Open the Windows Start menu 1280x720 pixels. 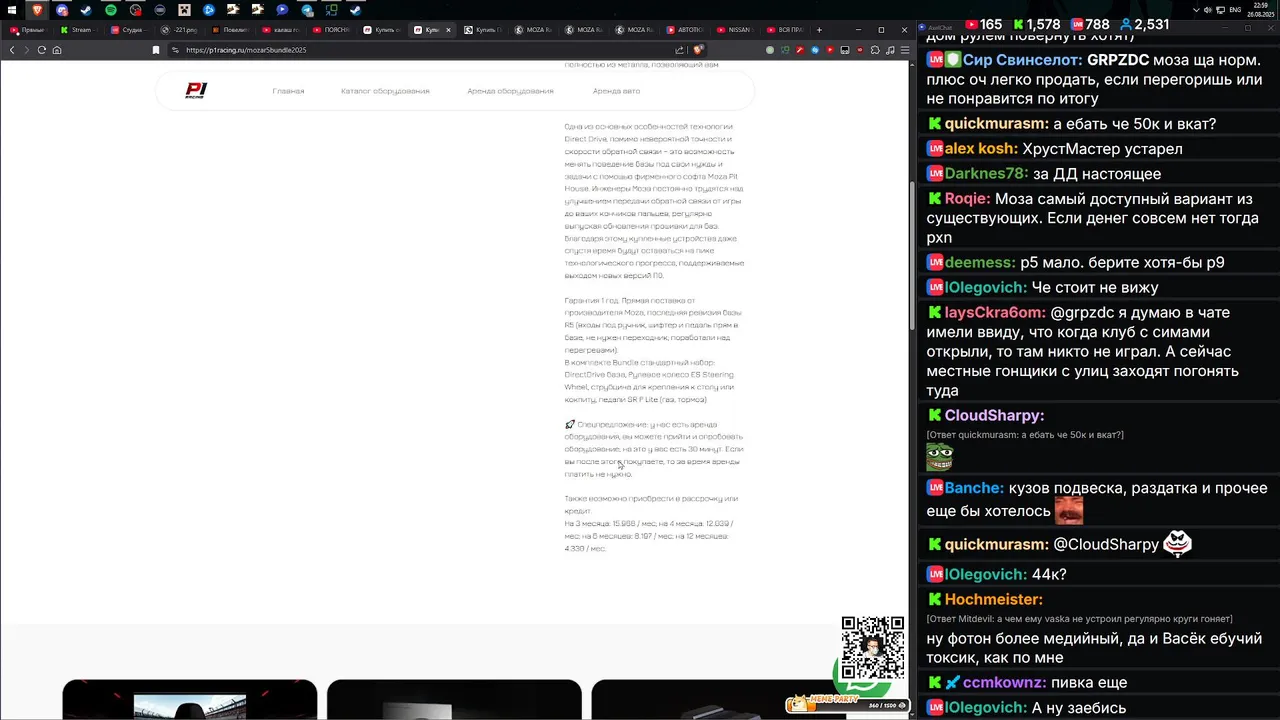(13, 10)
